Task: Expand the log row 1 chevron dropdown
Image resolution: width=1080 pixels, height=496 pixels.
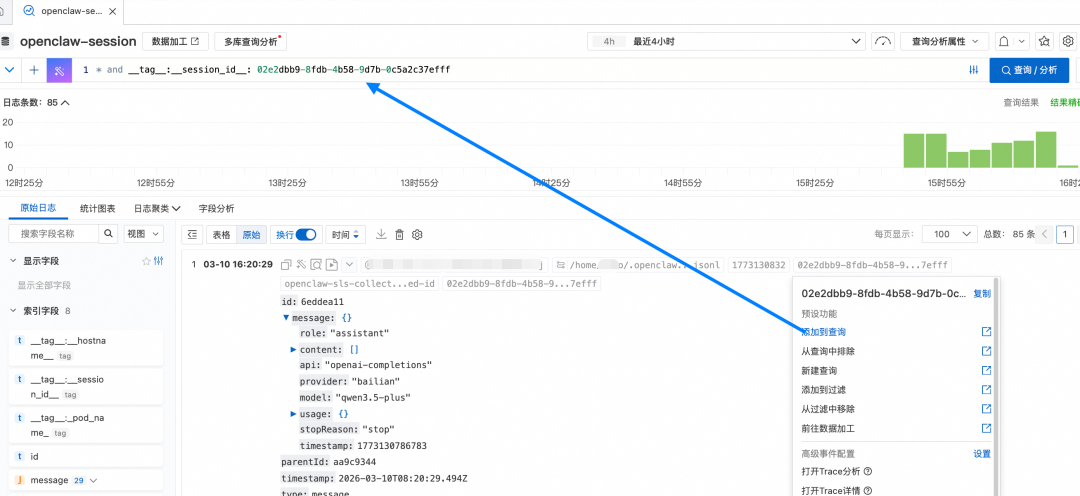Action: pos(349,265)
